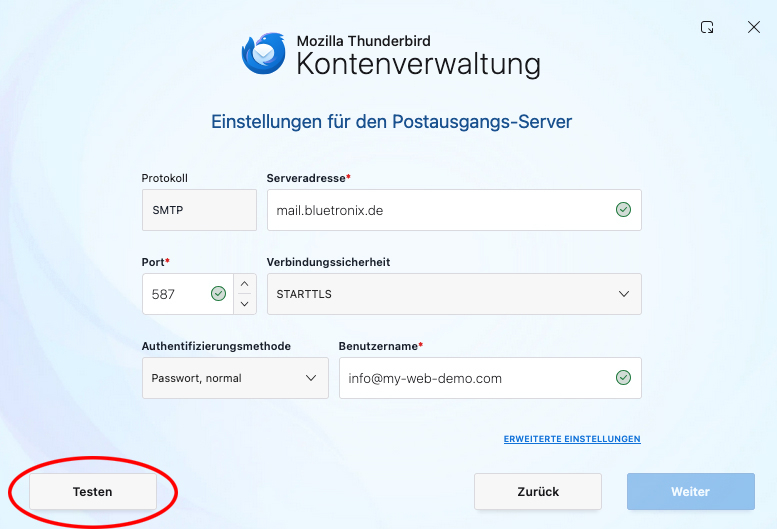
Task: Increase the port number with up arrow
Action: pyautogui.click(x=245, y=284)
